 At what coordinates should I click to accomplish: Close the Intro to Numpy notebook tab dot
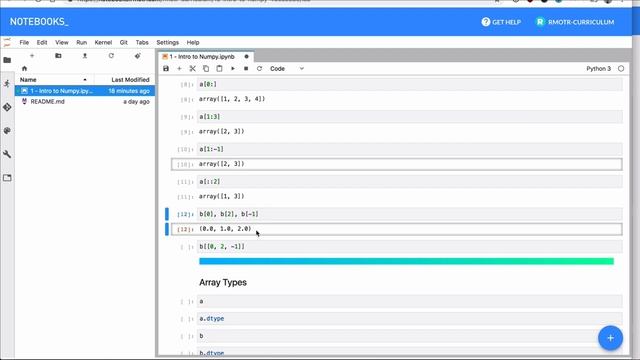[x=247, y=57]
